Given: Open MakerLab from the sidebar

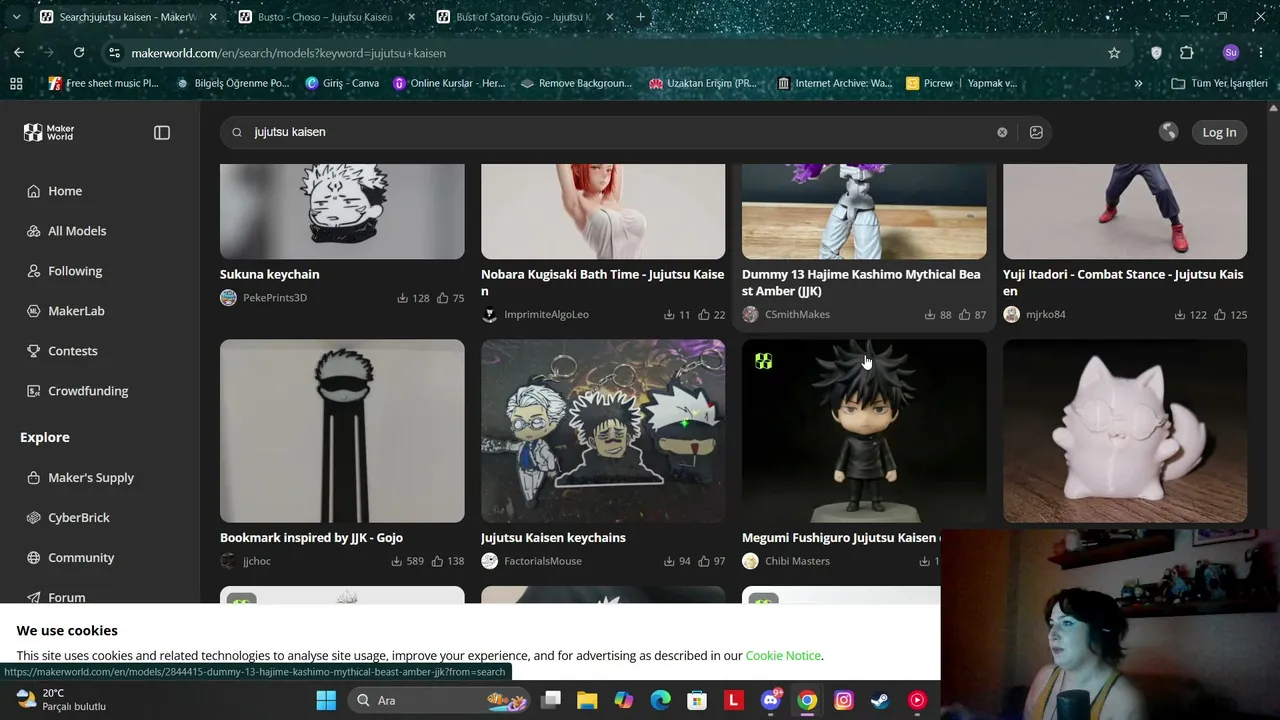Looking at the screenshot, I should 76,311.
